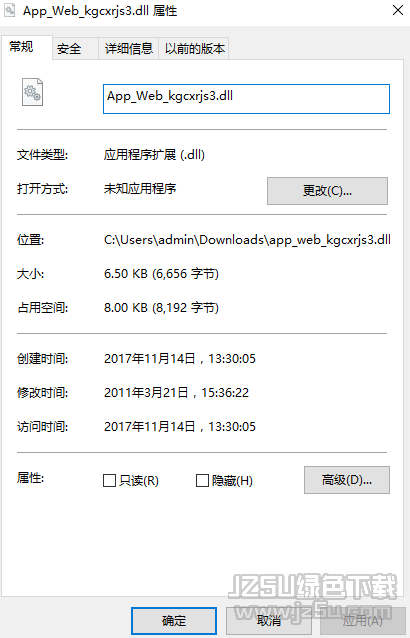Toggle the 隐藏(H) hidden checkbox
410x638 pixels.
tap(202, 481)
